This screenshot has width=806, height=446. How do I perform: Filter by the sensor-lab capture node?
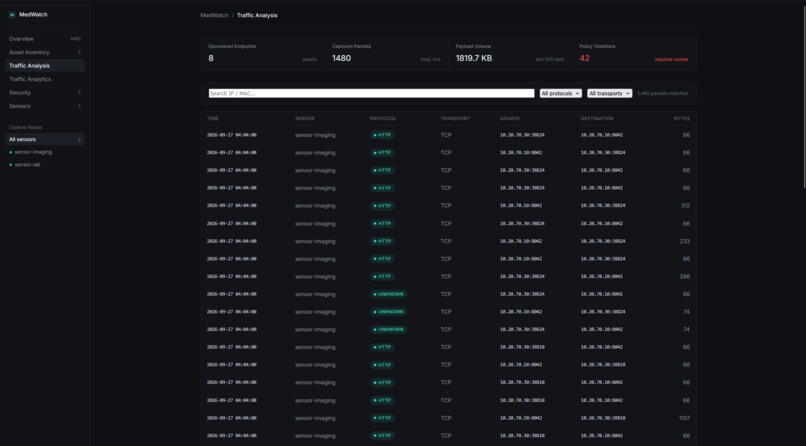tap(45, 165)
